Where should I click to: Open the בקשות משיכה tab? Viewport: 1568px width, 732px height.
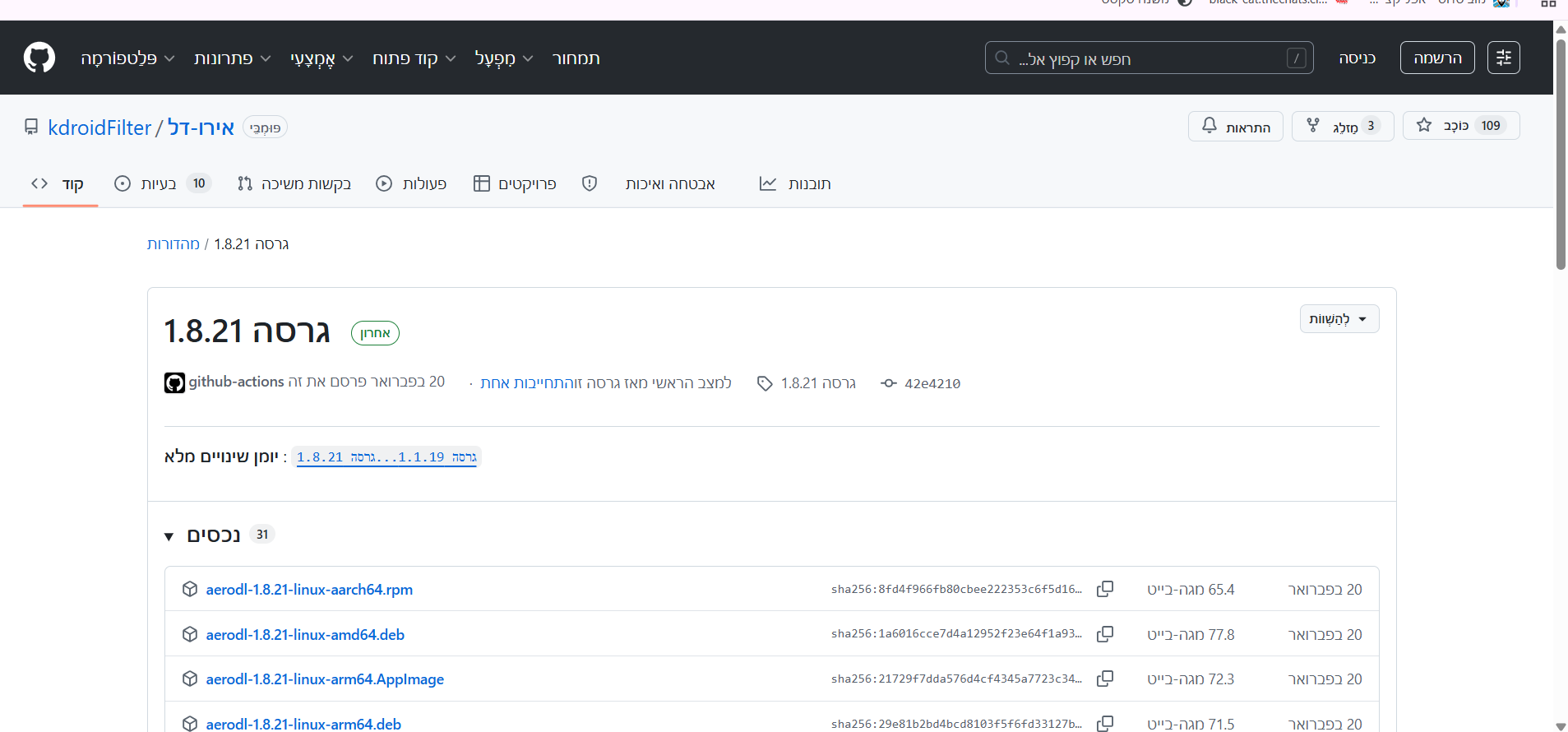pyautogui.click(x=294, y=183)
